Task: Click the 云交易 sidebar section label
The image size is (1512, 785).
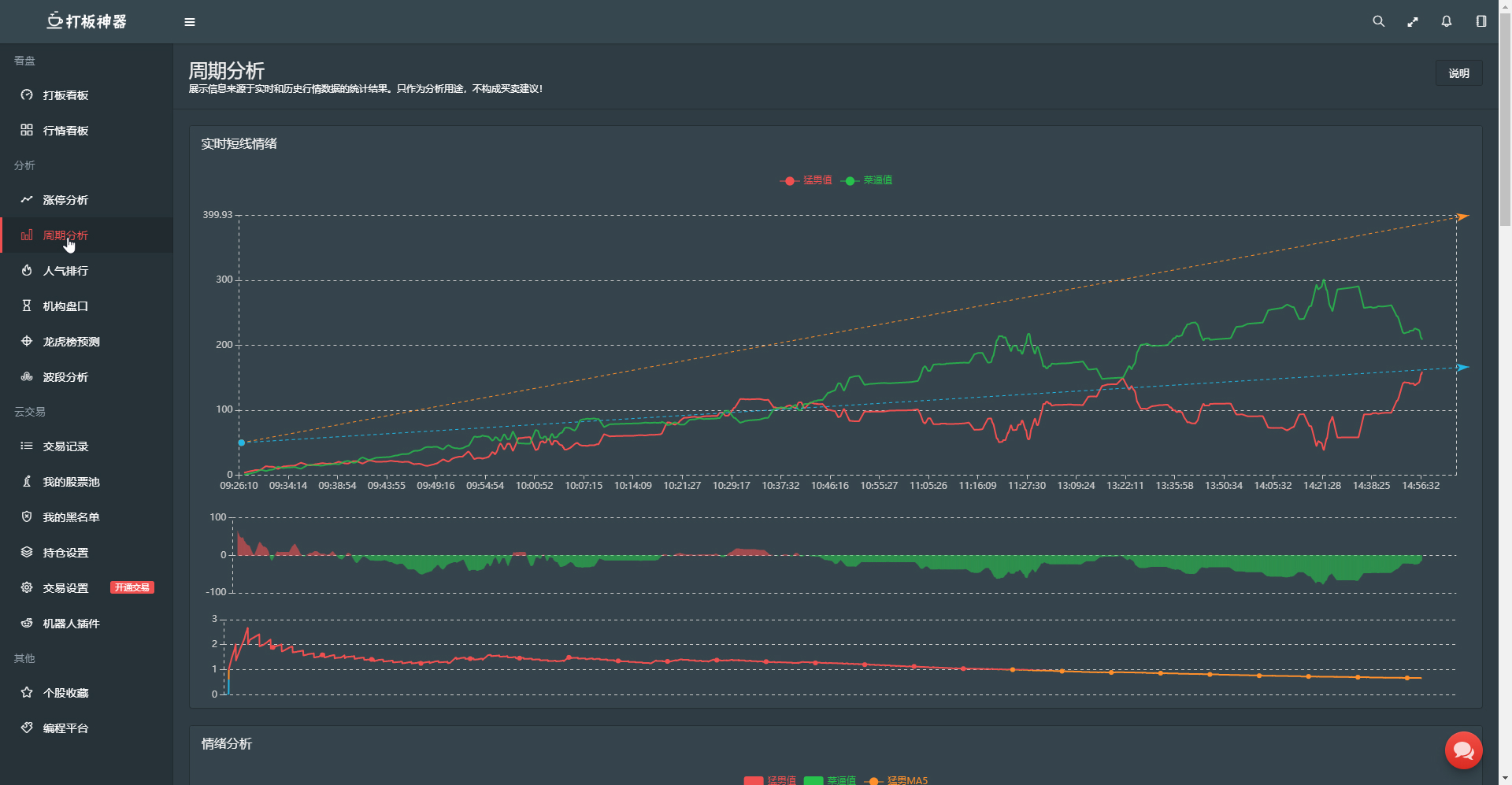Action: [x=30, y=412]
